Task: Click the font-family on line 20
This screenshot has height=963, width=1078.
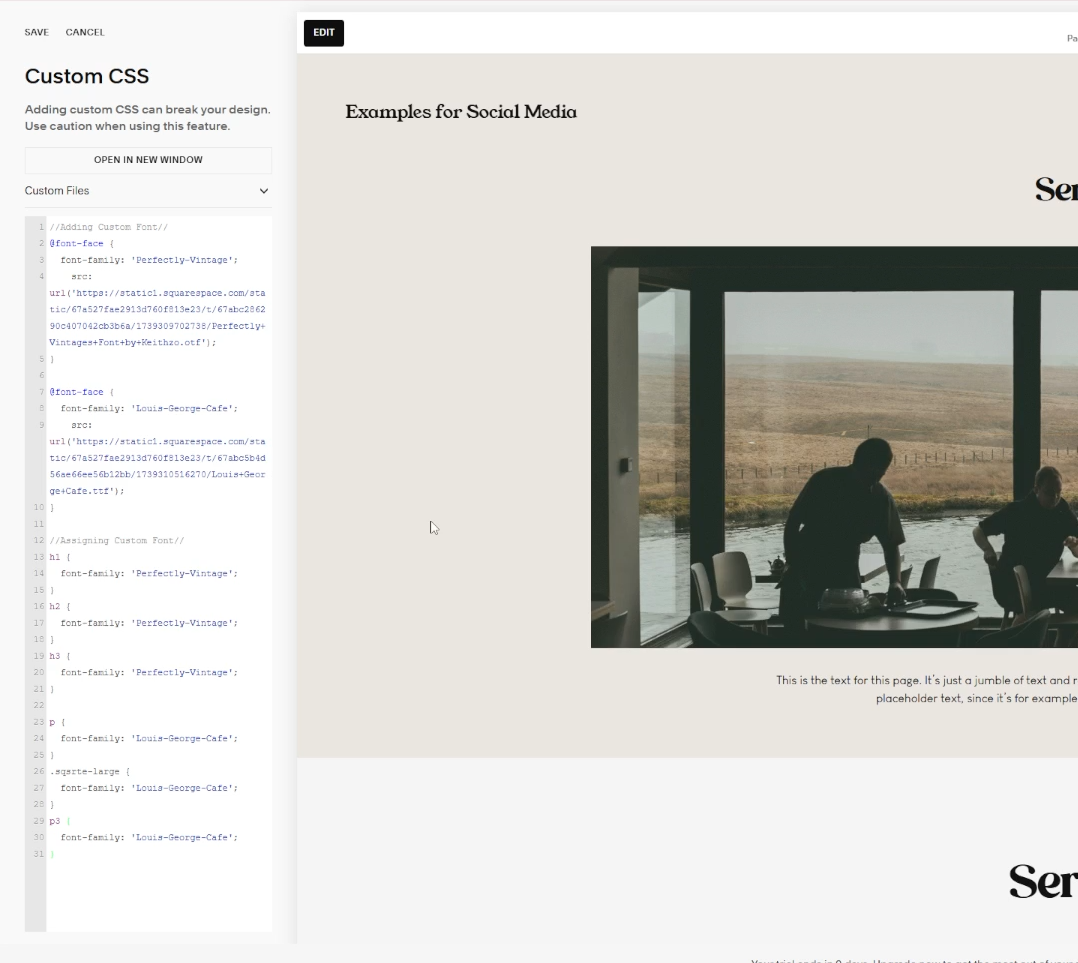Action: pos(149,672)
